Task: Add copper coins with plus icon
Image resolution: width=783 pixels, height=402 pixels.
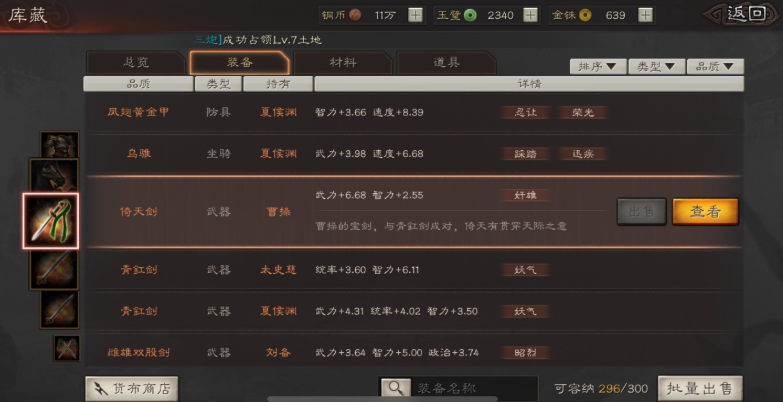Action: pyautogui.click(x=415, y=15)
